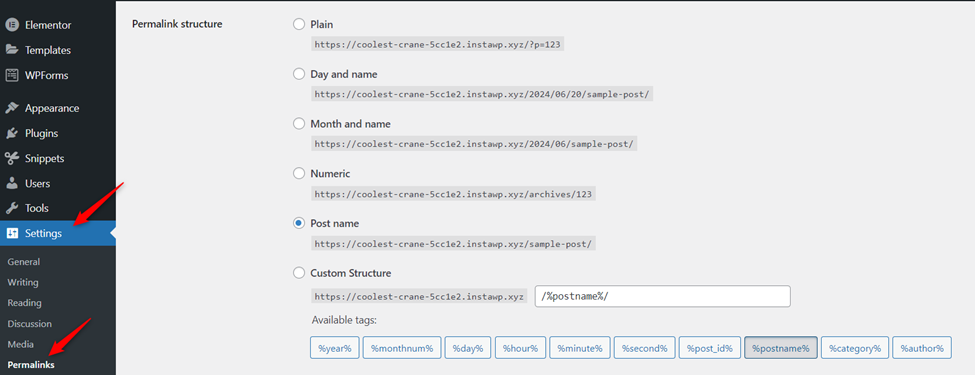Open the WPForms menu
This screenshot has height=375, width=975.
[x=58, y=75]
